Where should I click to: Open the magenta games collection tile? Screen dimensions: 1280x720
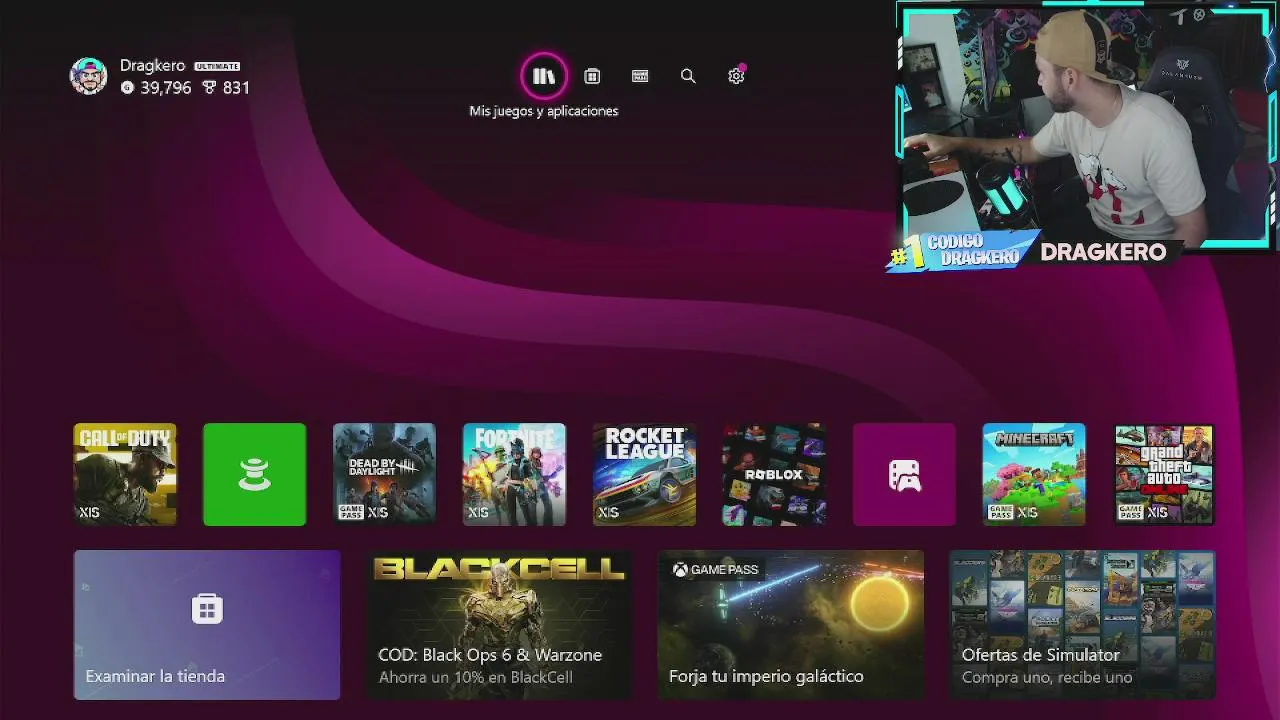pos(905,474)
